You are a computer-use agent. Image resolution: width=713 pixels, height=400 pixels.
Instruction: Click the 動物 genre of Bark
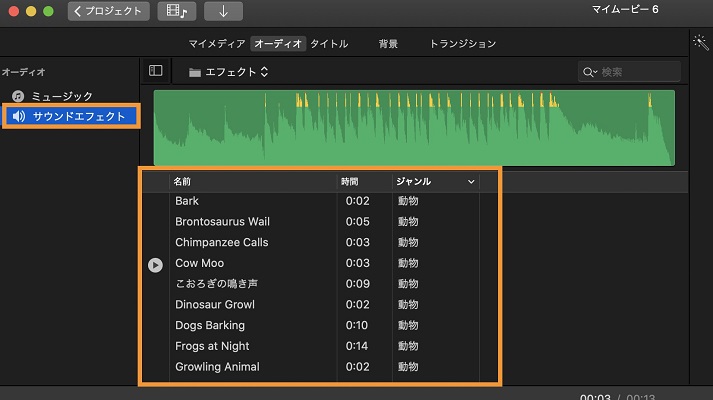pos(408,201)
